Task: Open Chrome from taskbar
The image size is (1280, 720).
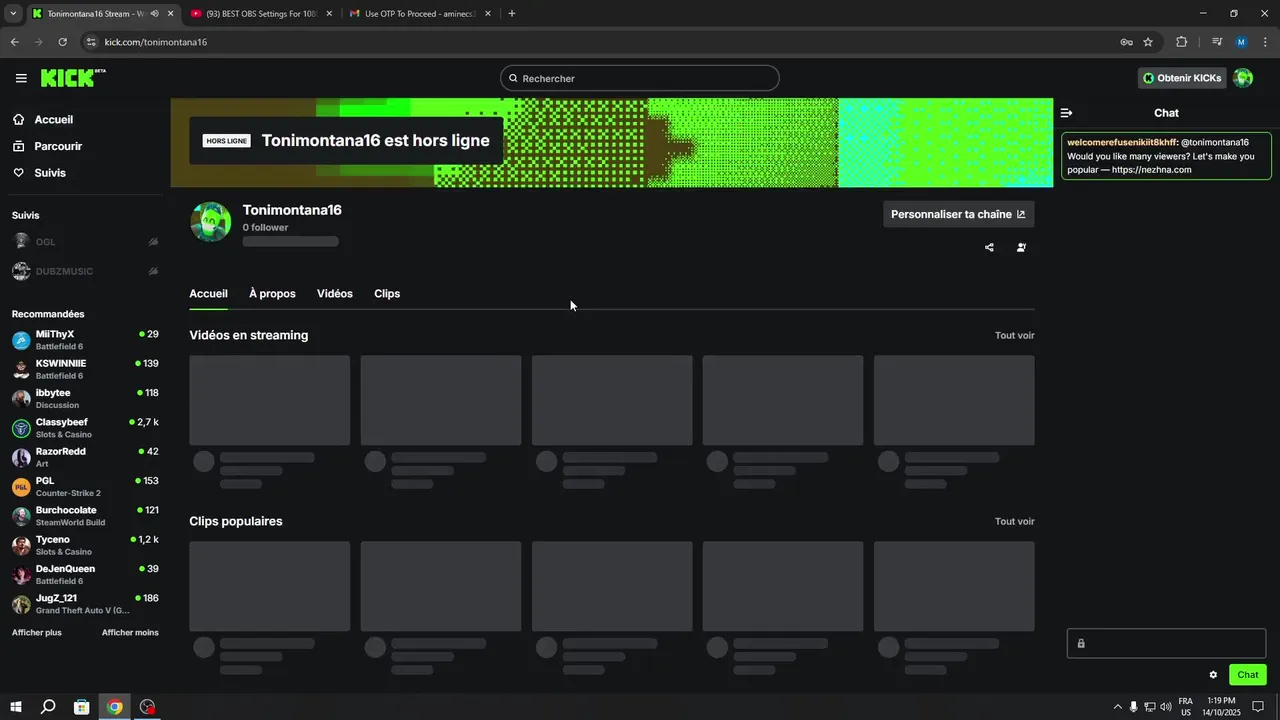Action: [x=115, y=707]
